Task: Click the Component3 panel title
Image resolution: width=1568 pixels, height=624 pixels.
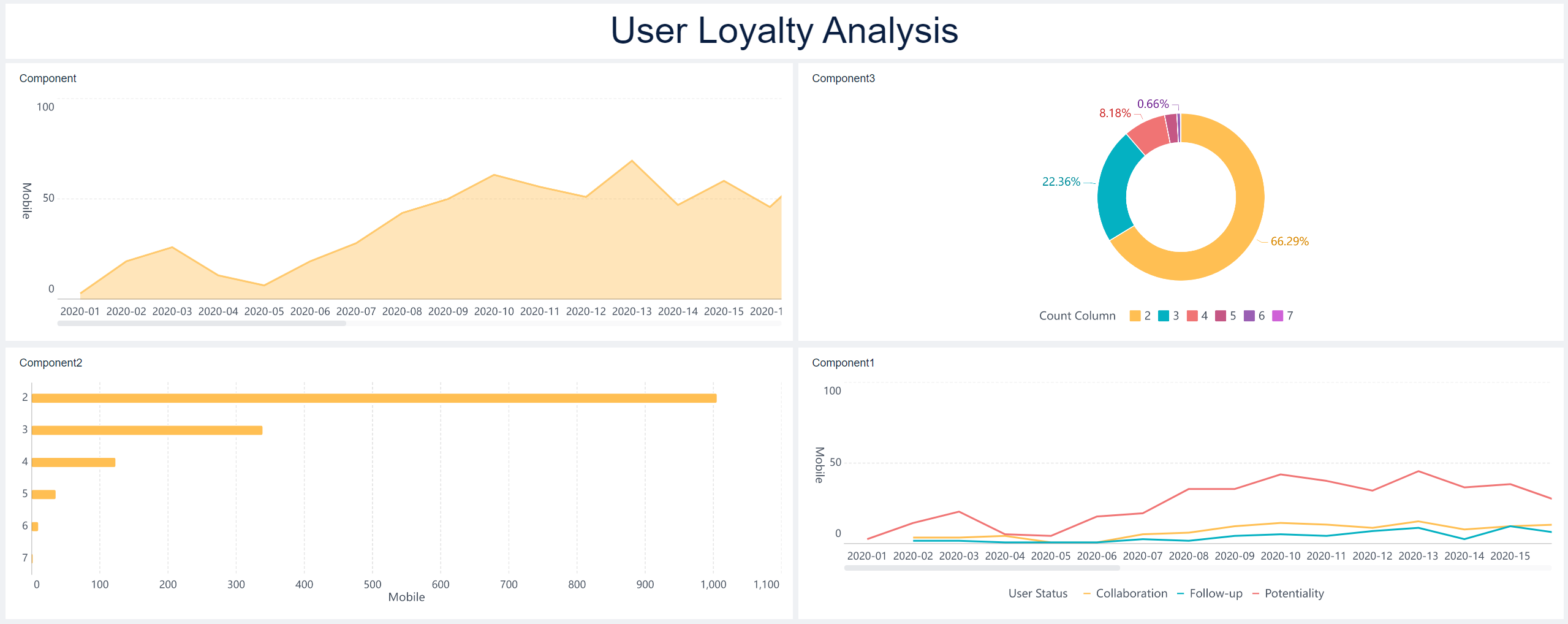Action: coord(843,78)
